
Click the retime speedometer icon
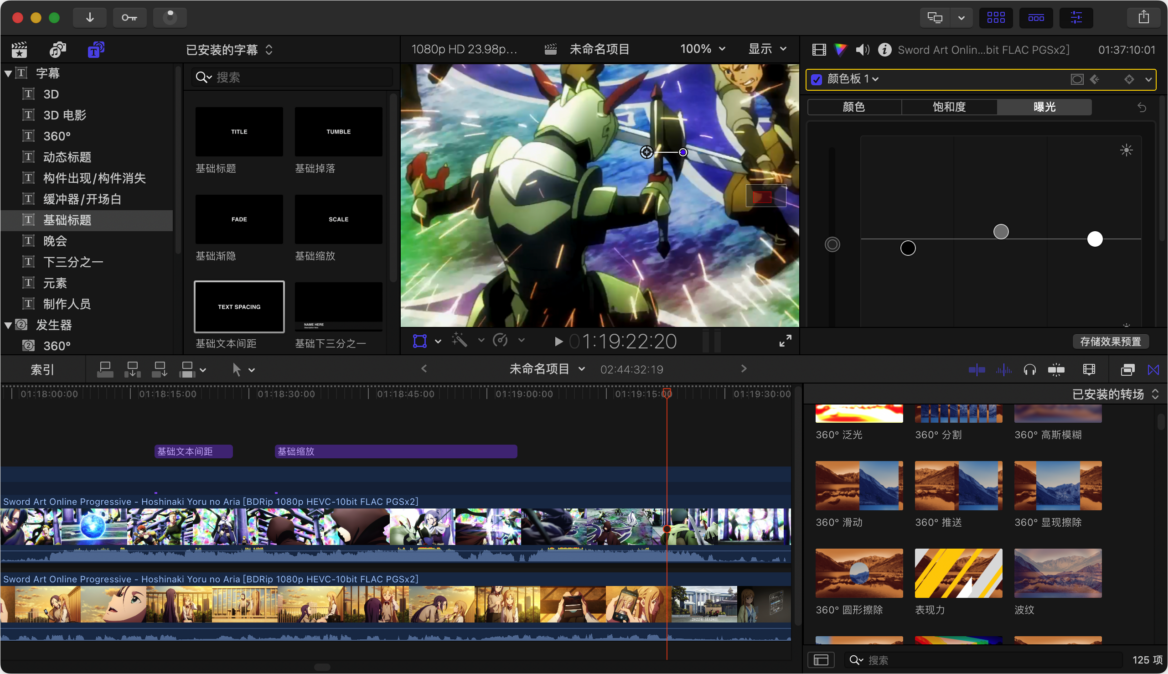click(x=501, y=340)
